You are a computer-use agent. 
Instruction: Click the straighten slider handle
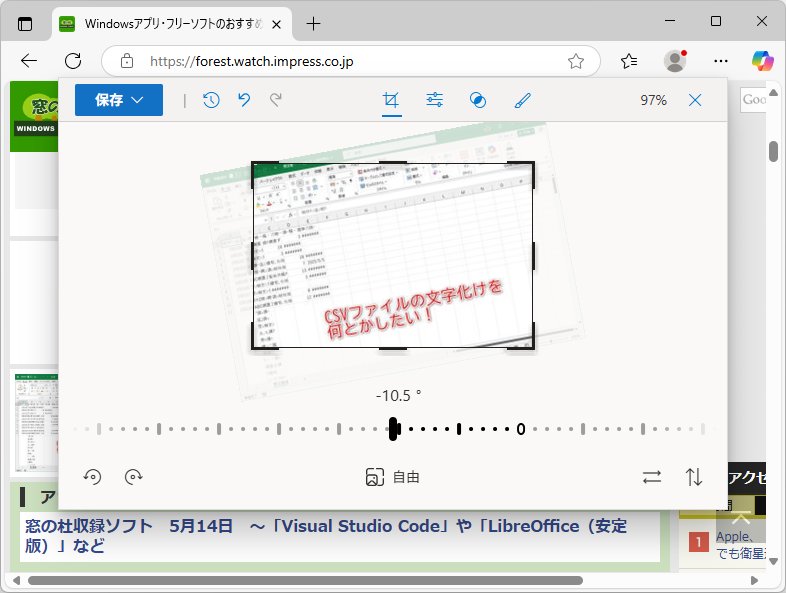(x=394, y=429)
